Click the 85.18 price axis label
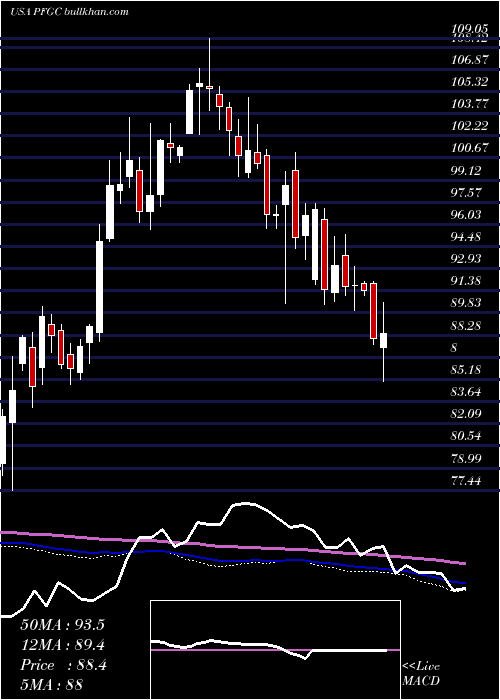The height and width of the screenshot is (700, 500). [x=467, y=370]
